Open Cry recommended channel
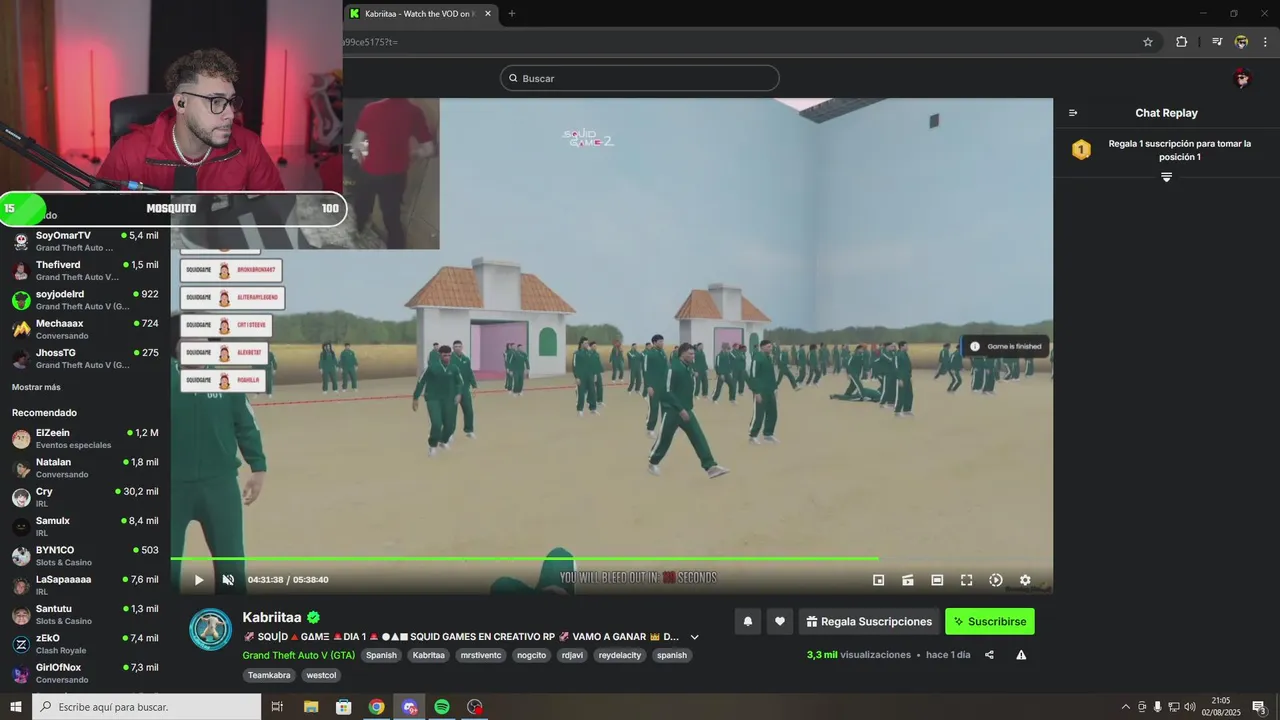1280x720 pixels. tap(85, 497)
